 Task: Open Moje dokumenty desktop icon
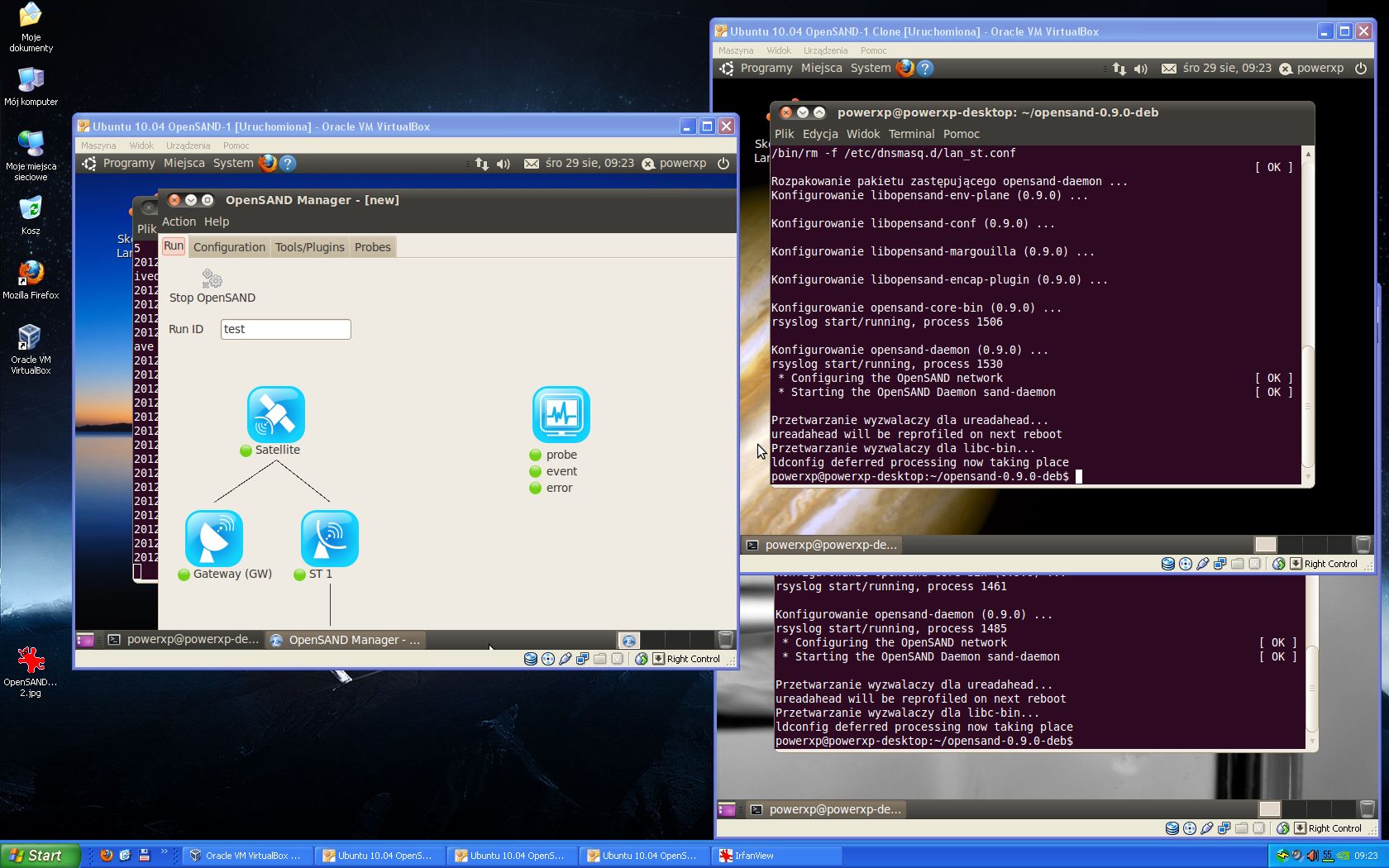coord(31,27)
